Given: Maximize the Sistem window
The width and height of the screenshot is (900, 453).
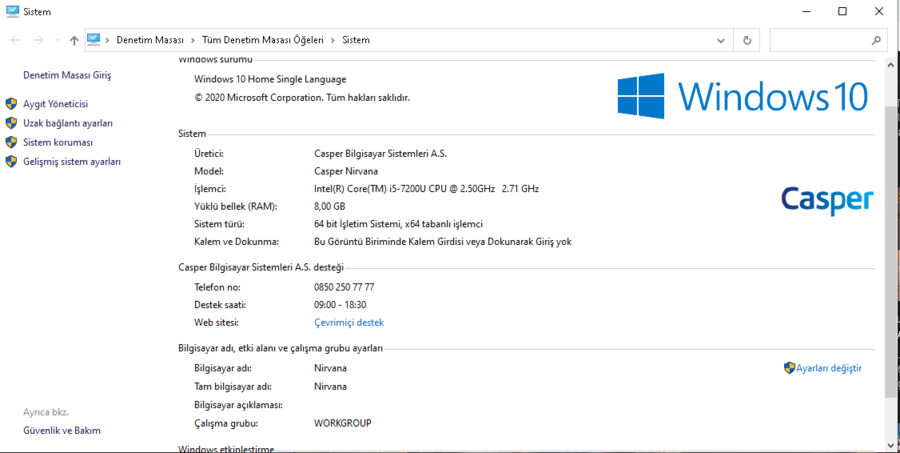Looking at the screenshot, I should click(843, 11).
